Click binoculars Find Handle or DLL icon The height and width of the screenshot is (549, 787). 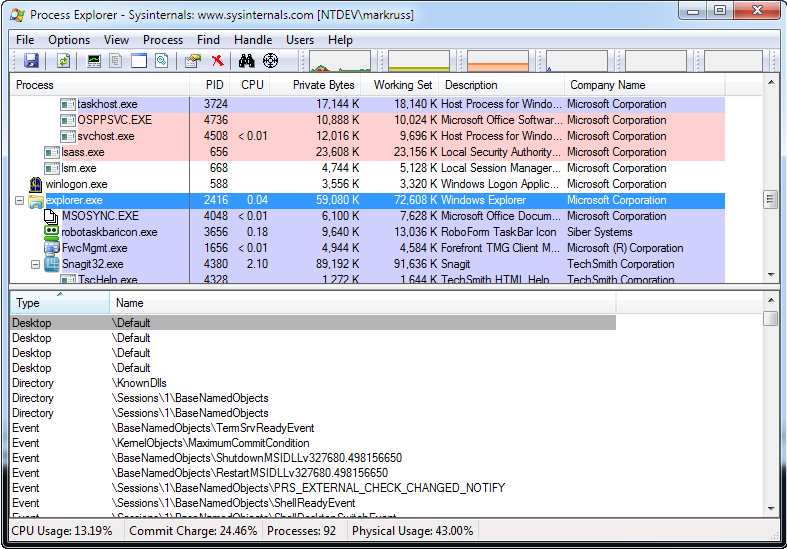246,61
